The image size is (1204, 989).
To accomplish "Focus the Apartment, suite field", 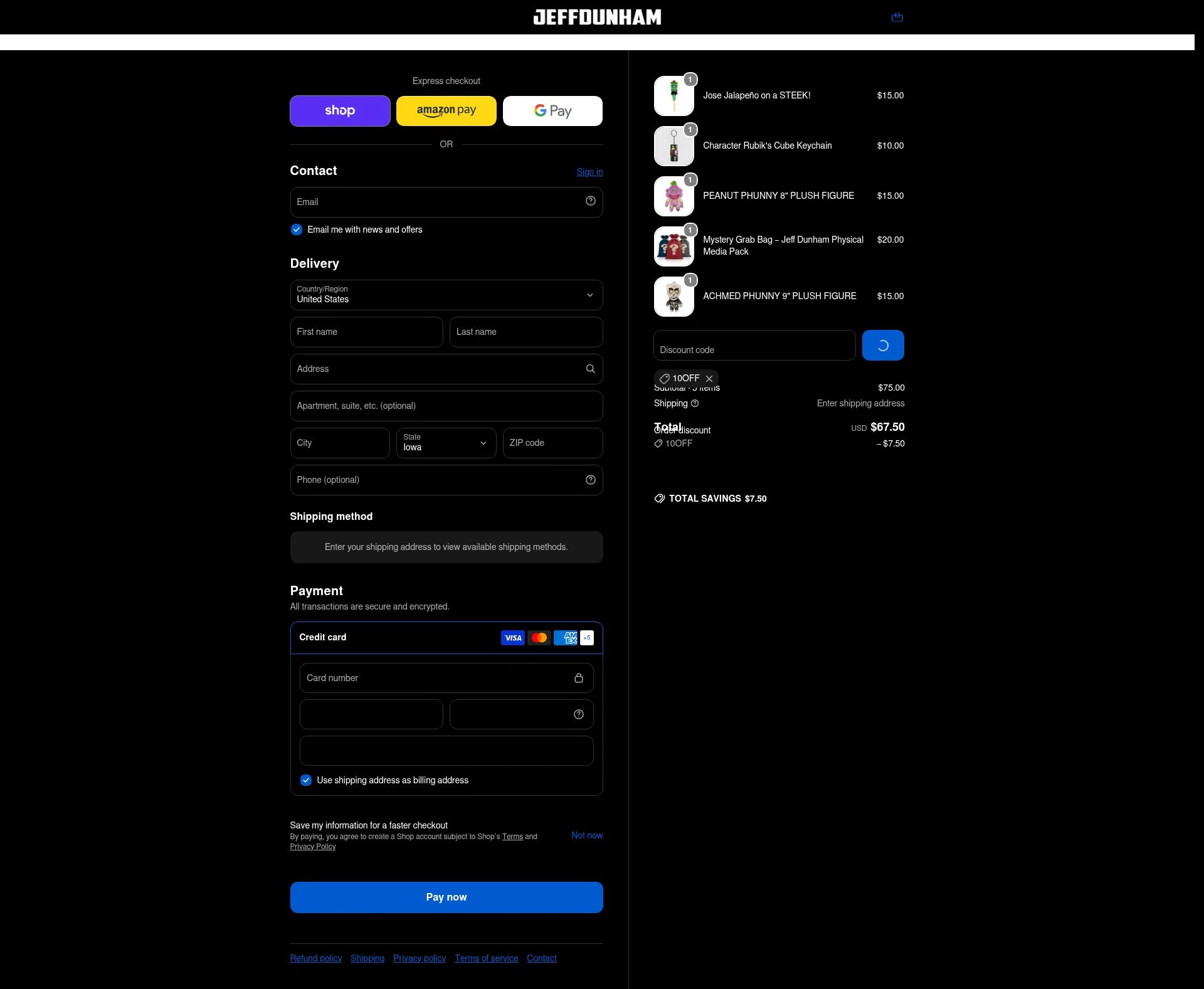I will pos(446,406).
